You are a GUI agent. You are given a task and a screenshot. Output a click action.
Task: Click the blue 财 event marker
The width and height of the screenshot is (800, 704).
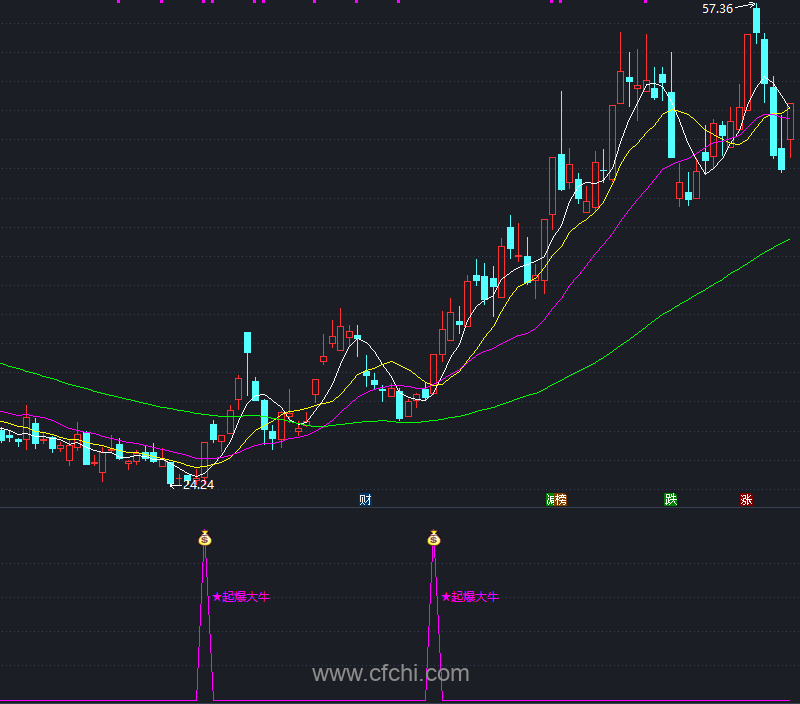(365, 499)
